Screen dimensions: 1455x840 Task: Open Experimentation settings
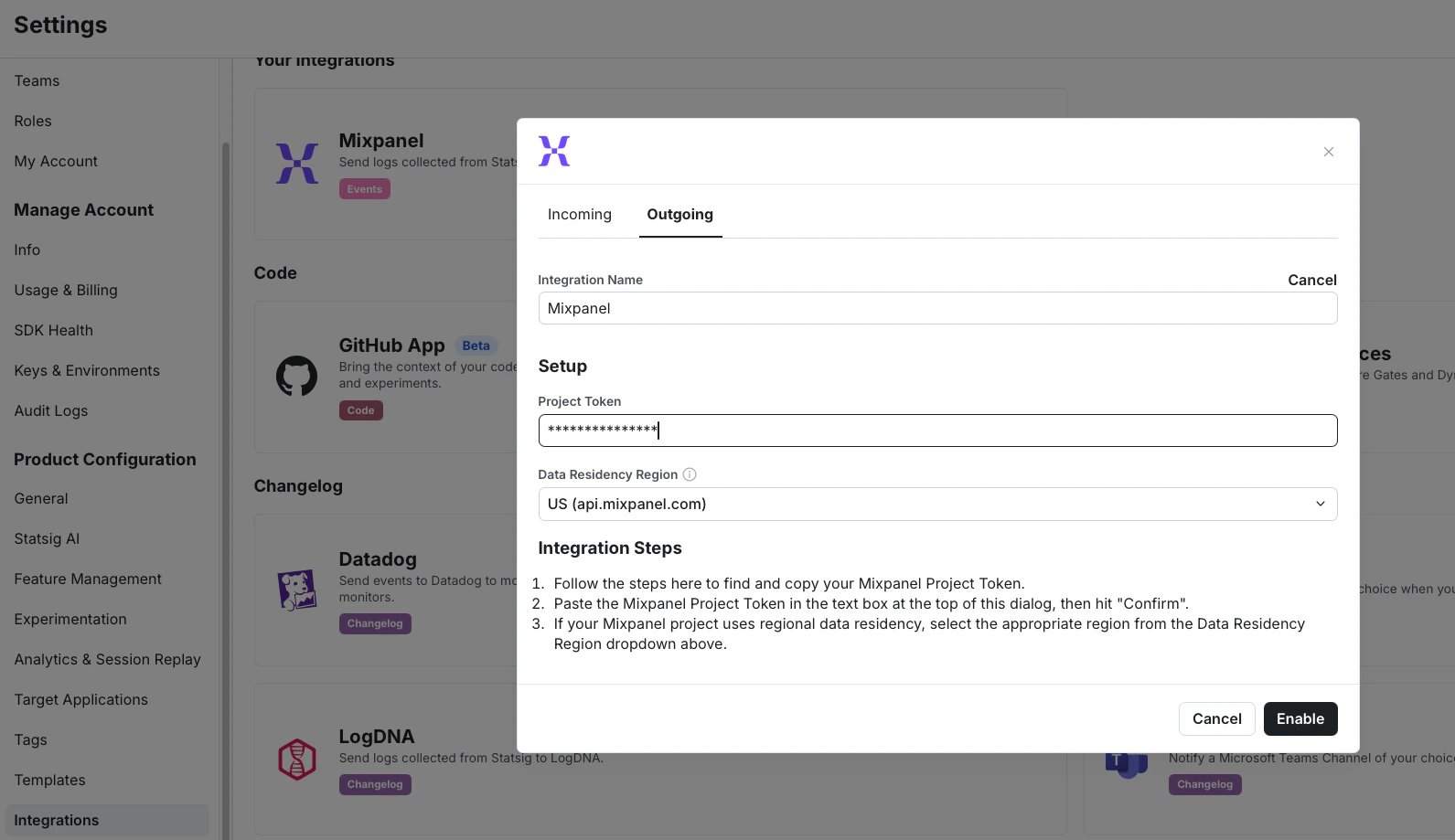tap(70, 619)
